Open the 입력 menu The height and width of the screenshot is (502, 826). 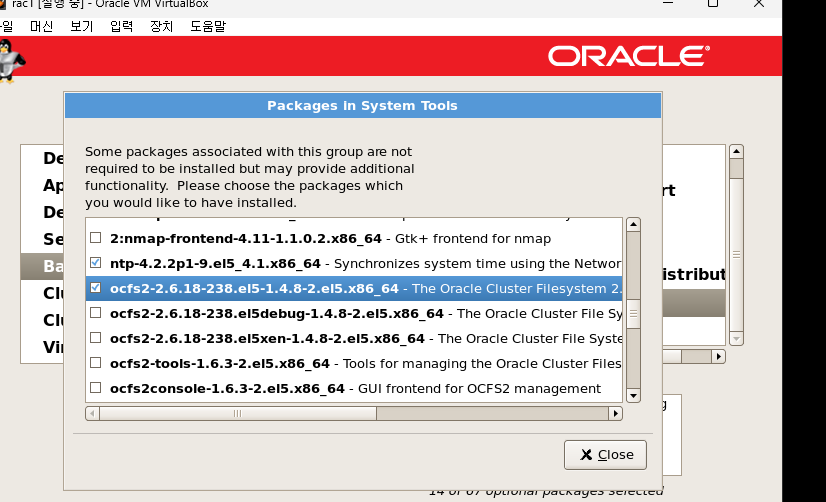pos(122,26)
